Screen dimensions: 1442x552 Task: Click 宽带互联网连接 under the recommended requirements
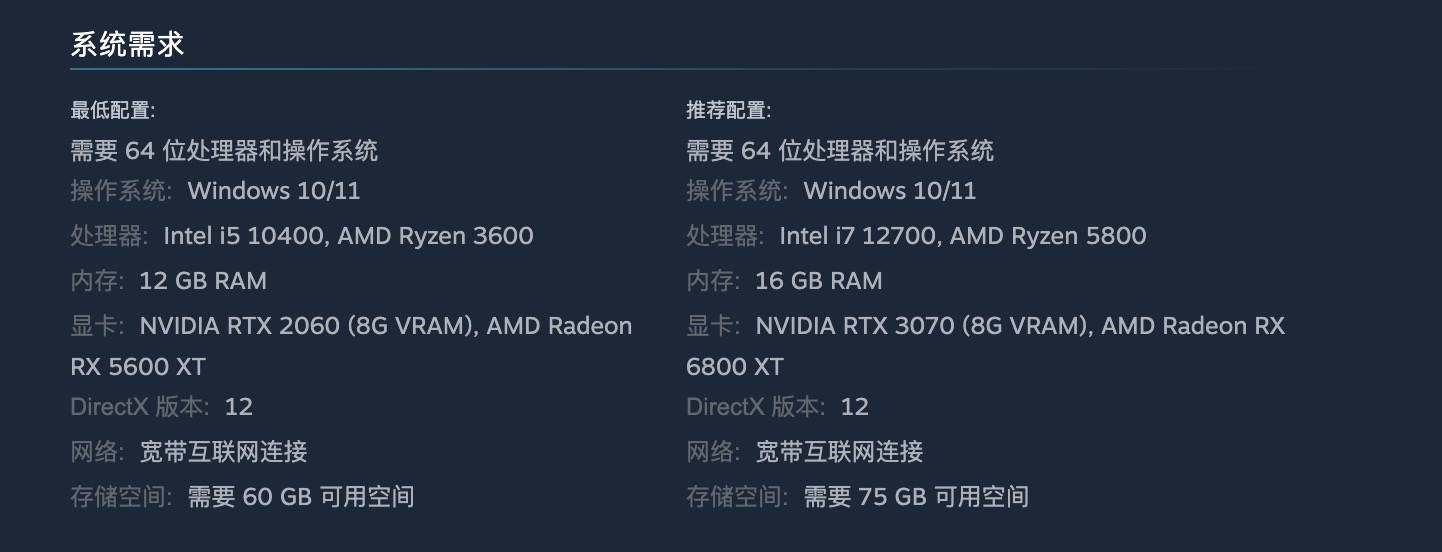click(x=840, y=452)
